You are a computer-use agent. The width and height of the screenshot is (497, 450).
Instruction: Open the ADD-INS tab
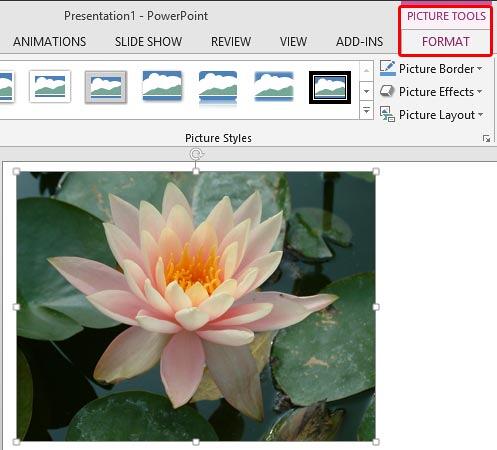(359, 42)
